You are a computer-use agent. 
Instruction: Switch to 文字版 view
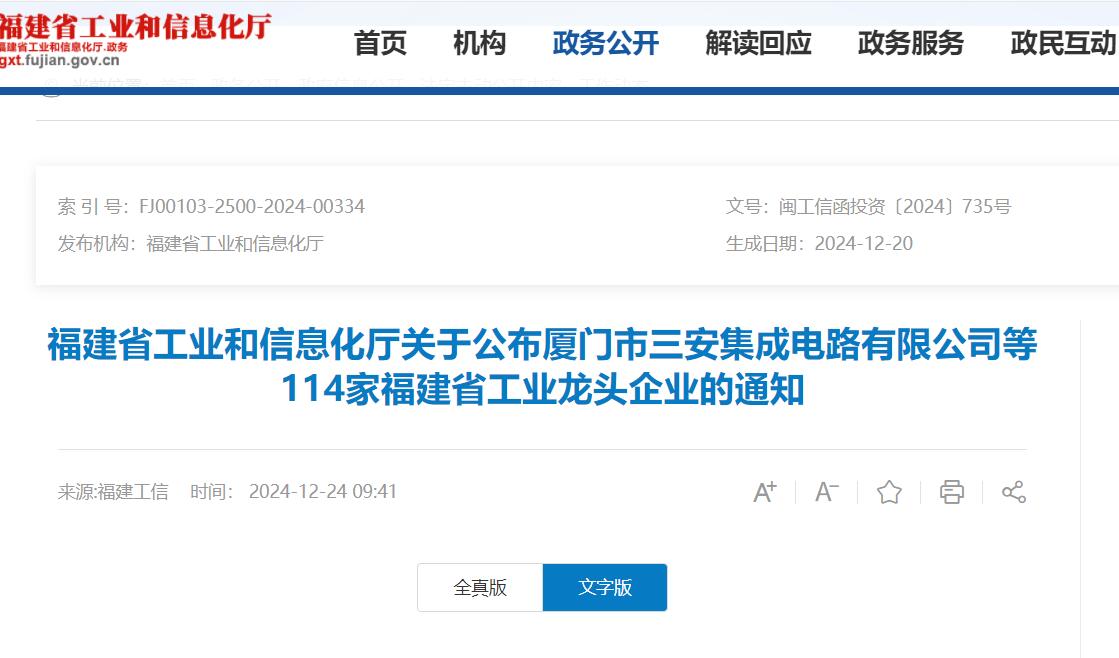(x=605, y=587)
